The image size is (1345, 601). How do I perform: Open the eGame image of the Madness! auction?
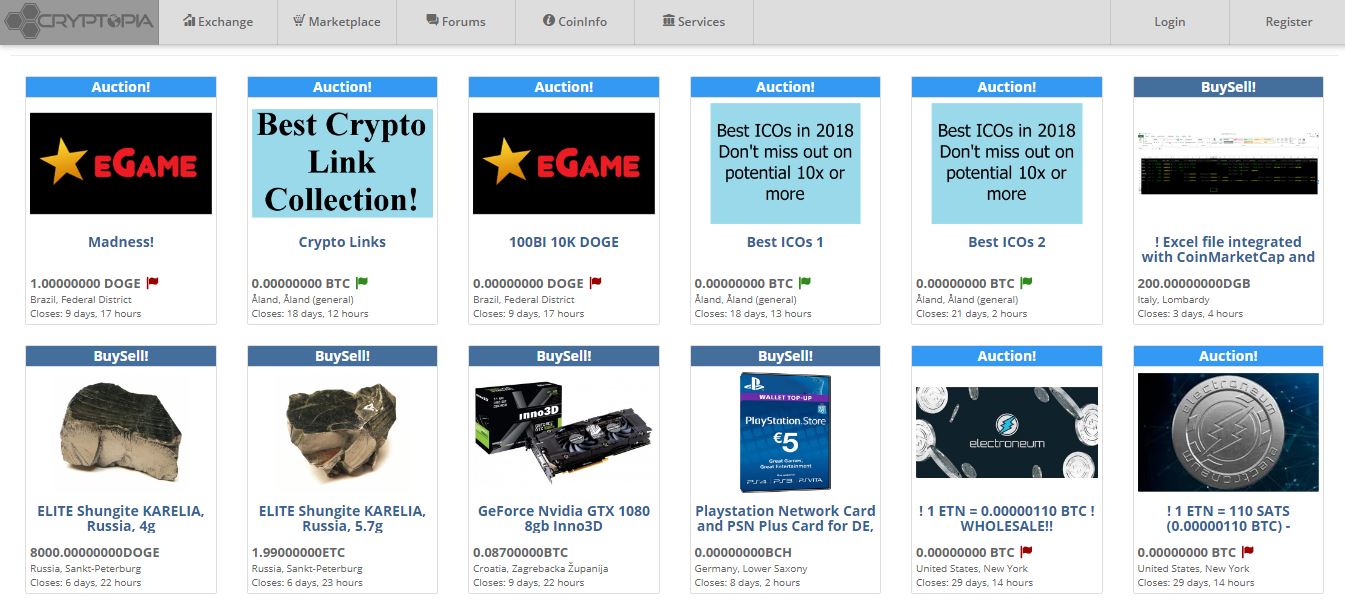click(121, 163)
